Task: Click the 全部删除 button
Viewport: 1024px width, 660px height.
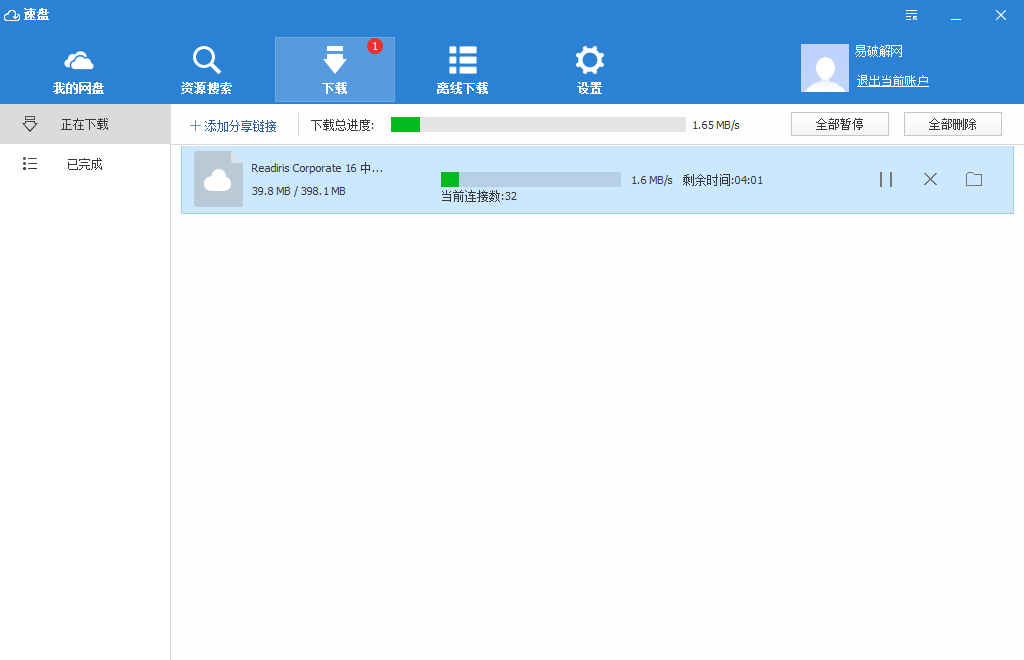Action: point(952,124)
